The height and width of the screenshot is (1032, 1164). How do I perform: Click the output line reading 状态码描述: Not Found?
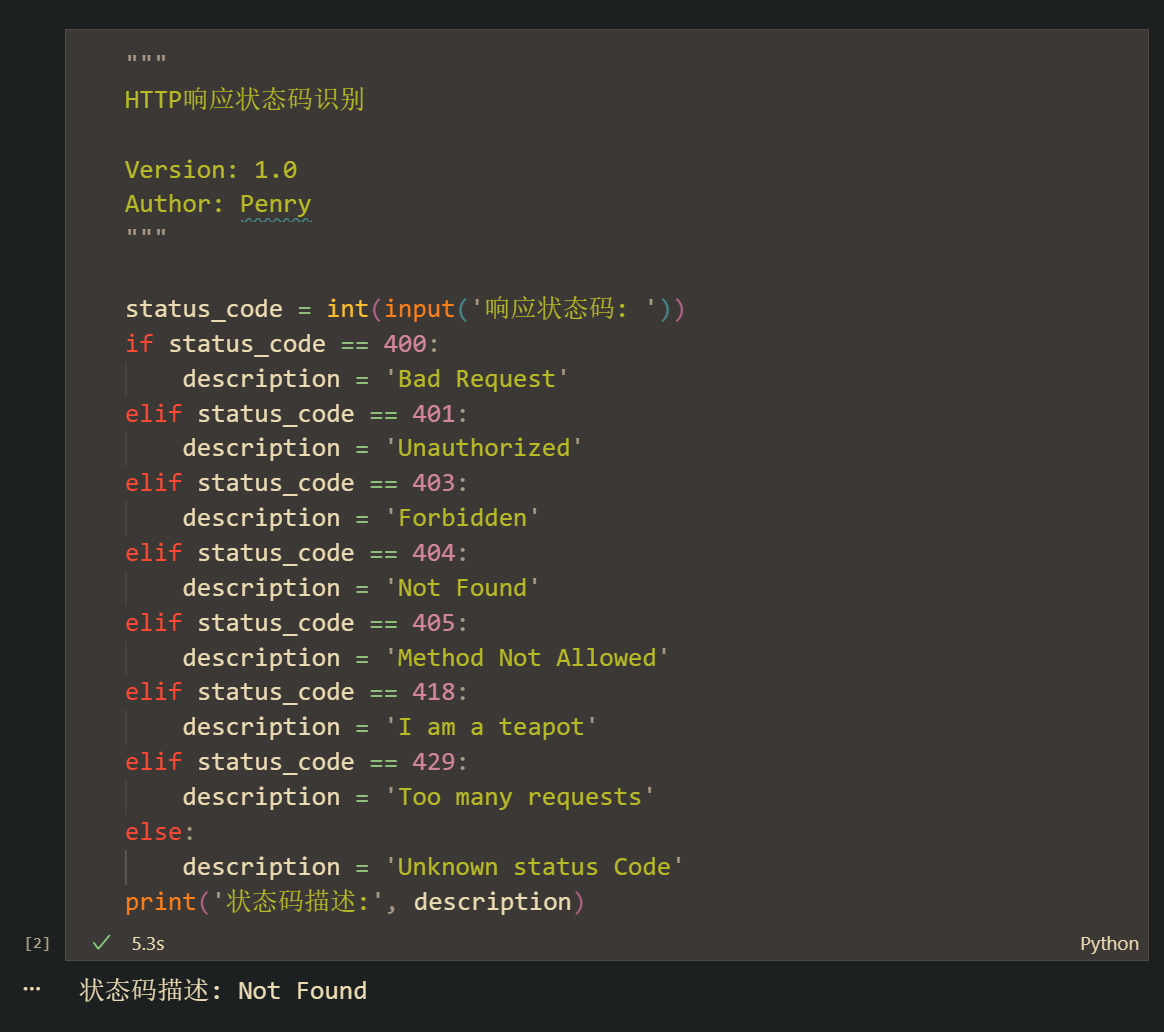[223, 991]
